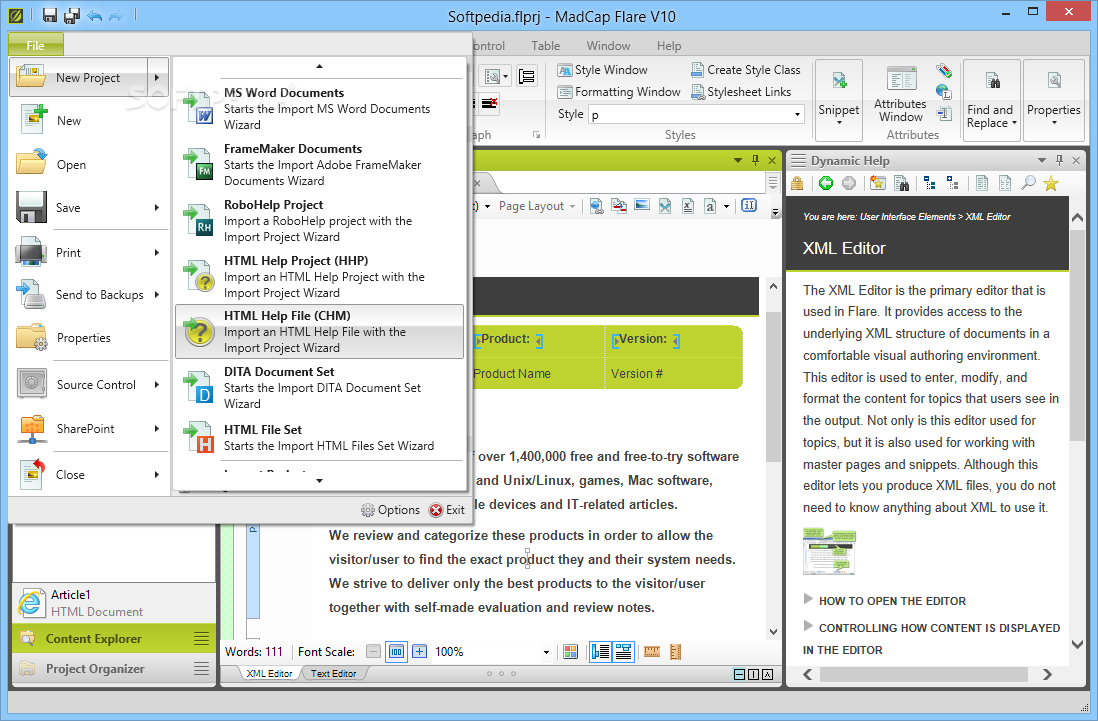Viewport: 1098px width, 721px height.
Task: Toggle the left block bars button
Action: [600, 652]
